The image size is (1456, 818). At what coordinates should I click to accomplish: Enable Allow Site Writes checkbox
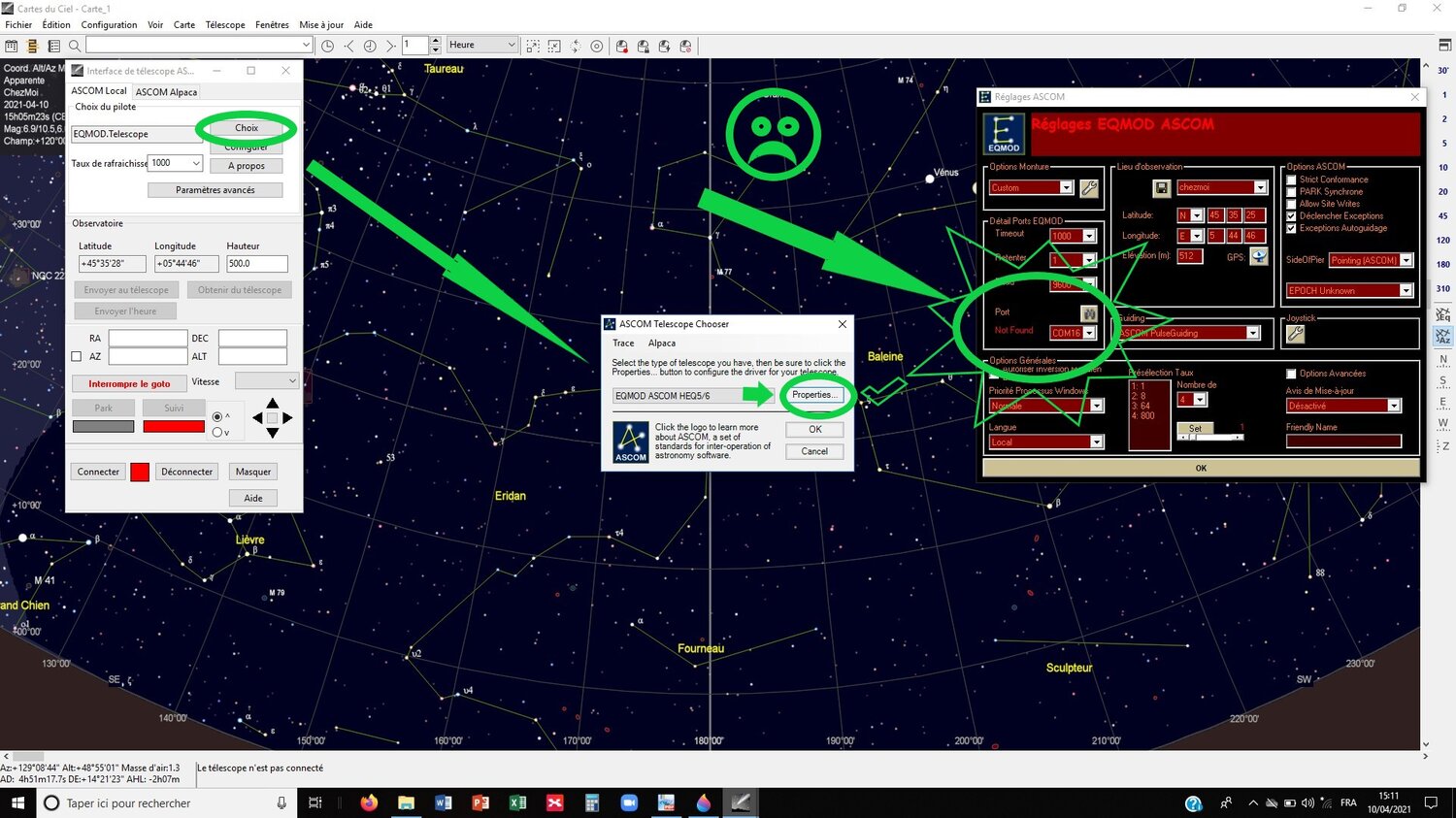(x=1291, y=204)
